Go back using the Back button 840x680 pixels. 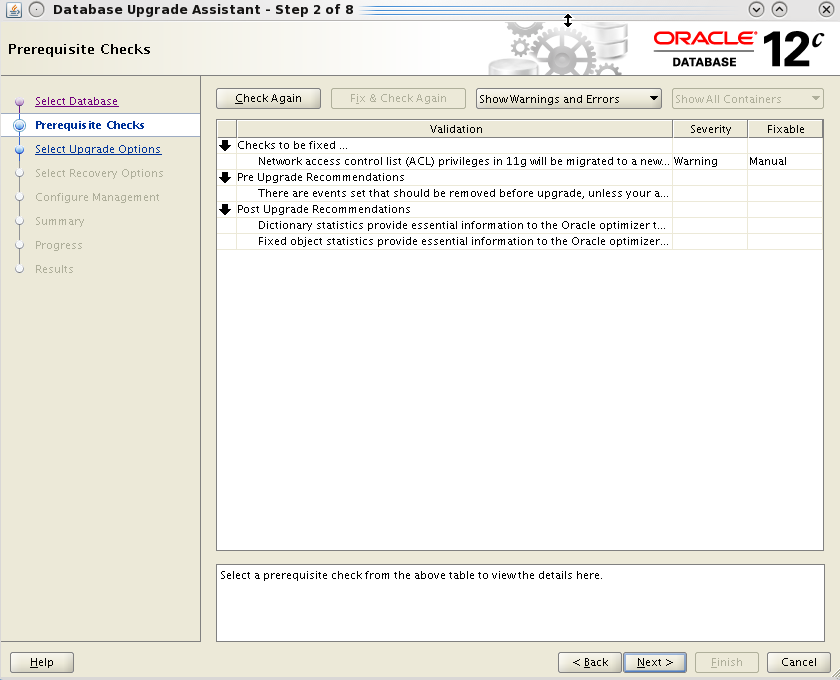click(589, 662)
